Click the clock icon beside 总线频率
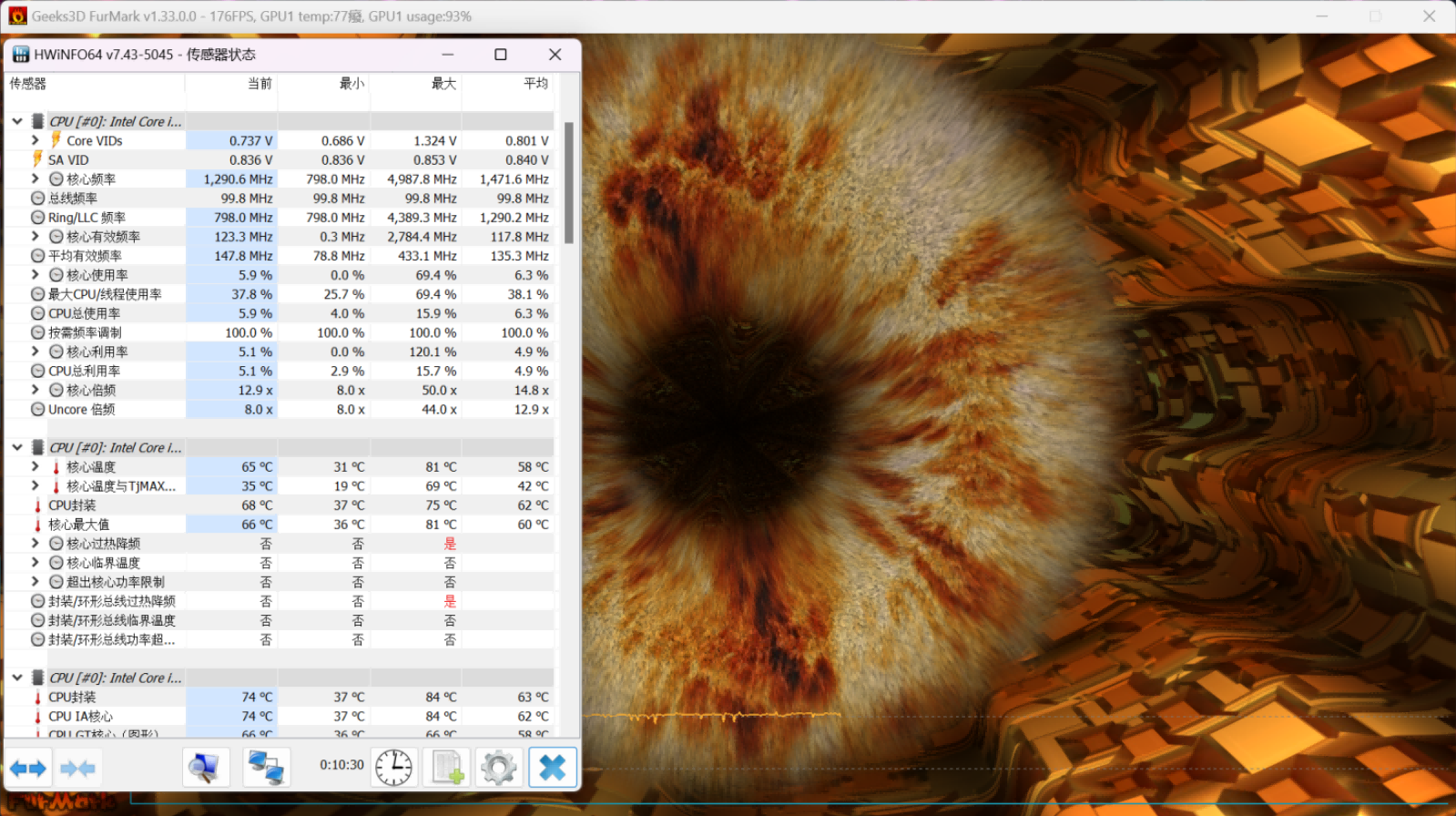The width and height of the screenshot is (1456, 816). pos(38,199)
